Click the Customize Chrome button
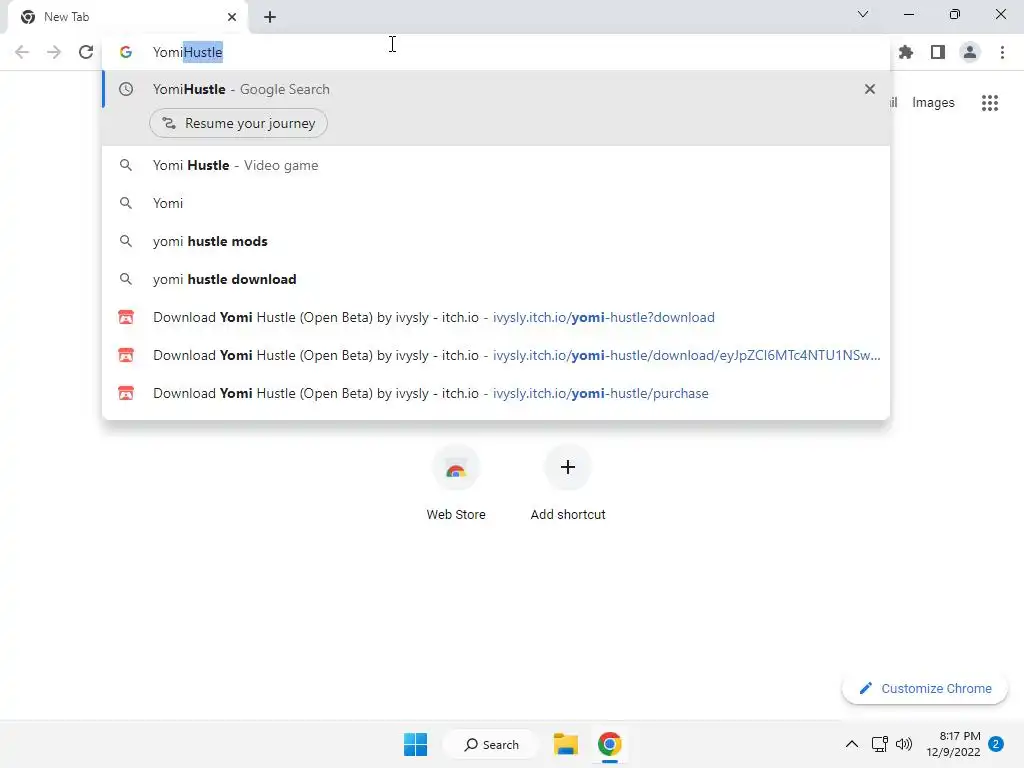 click(x=925, y=688)
